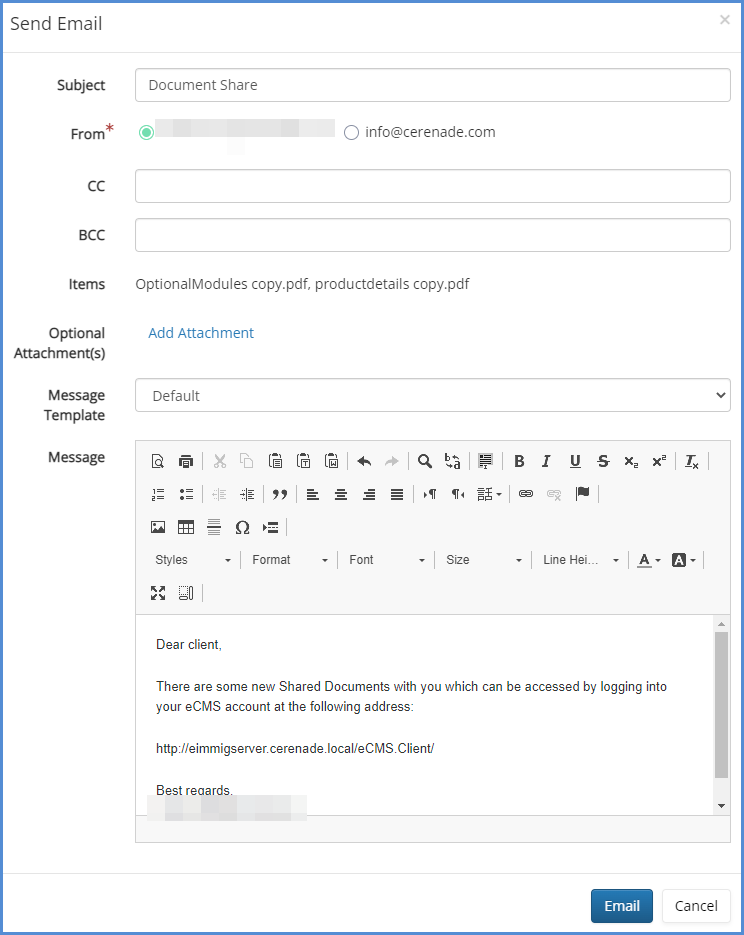Open the Message Template dropdown
The image size is (744, 935).
pos(432,396)
